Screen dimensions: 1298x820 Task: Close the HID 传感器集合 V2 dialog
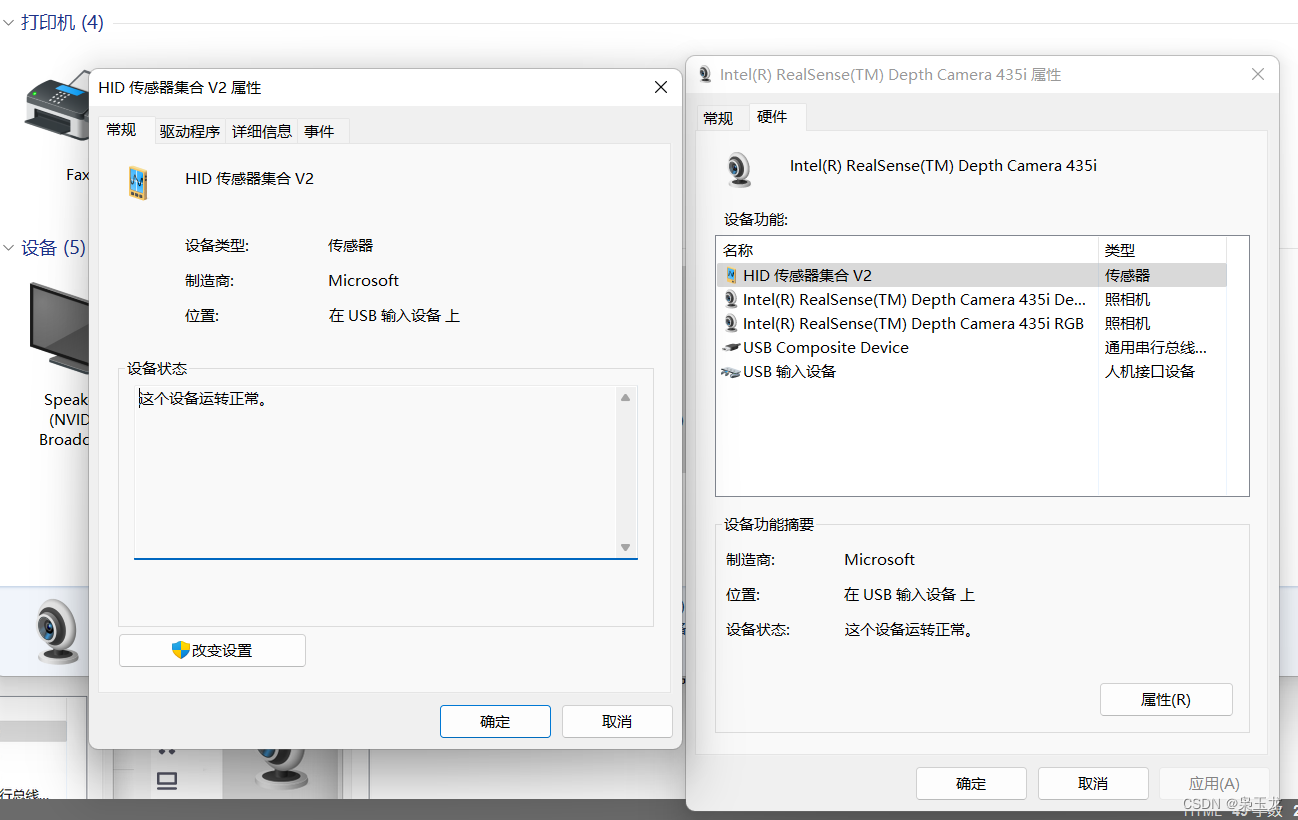coord(661,88)
